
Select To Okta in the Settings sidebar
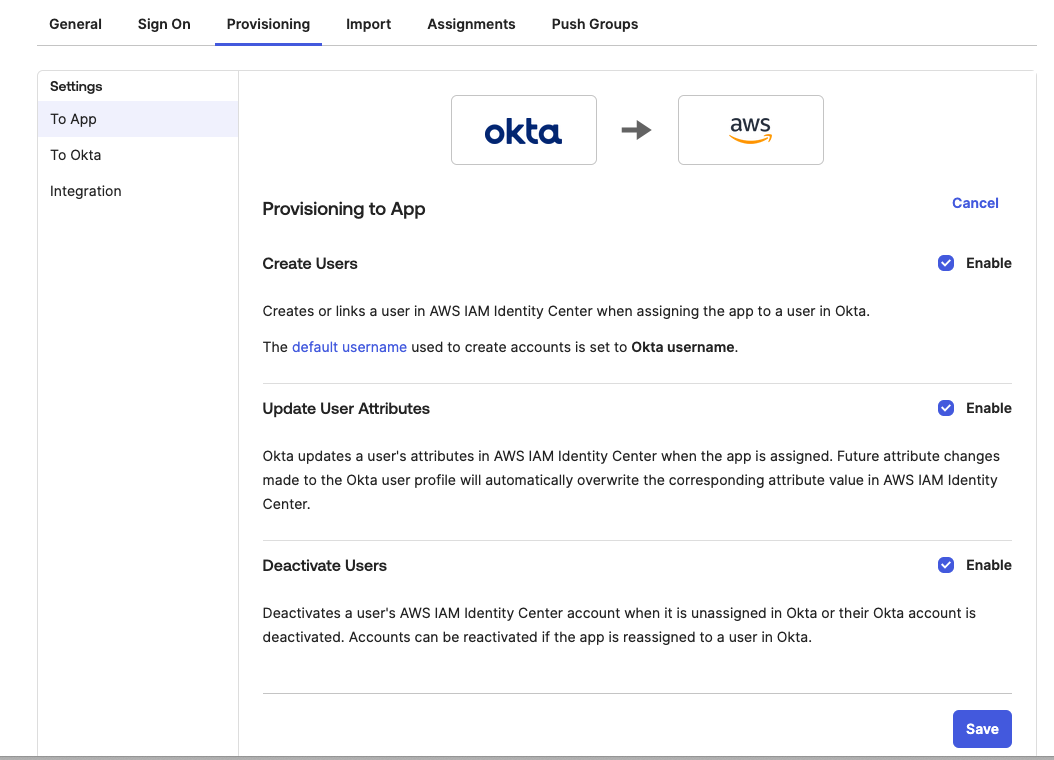coord(75,155)
